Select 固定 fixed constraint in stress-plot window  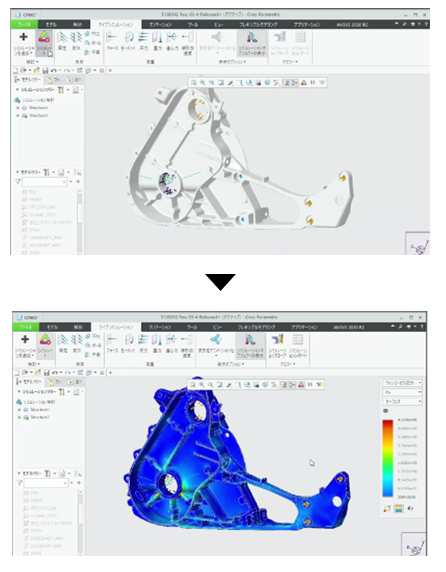click(x=63, y=340)
